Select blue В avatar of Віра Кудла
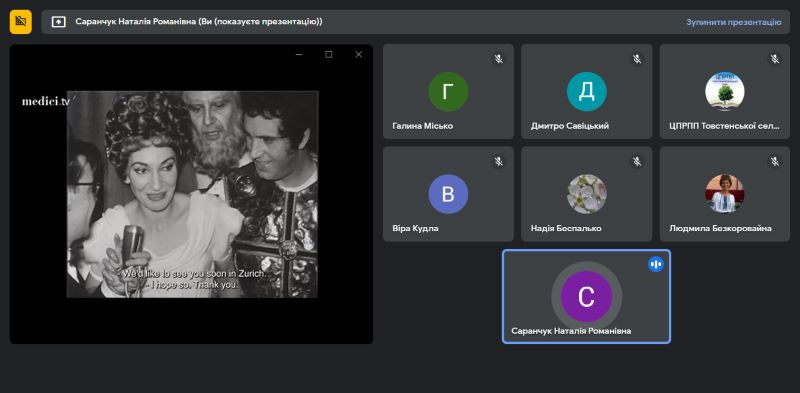Image resolution: width=800 pixels, height=393 pixels. pos(448,194)
